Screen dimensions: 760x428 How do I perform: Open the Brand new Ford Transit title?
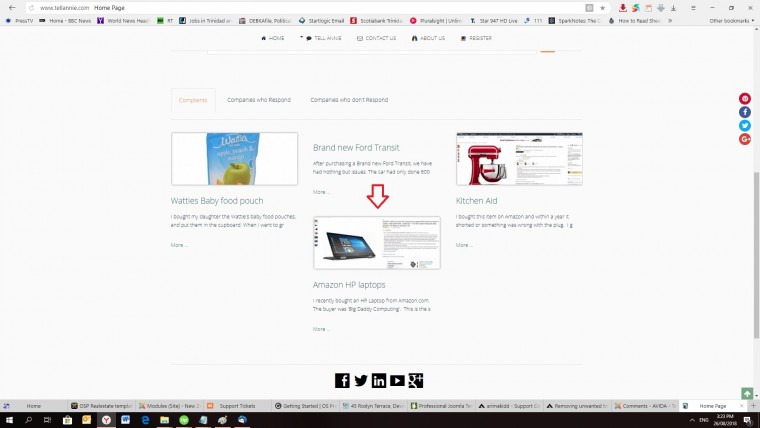(x=356, y=148)
